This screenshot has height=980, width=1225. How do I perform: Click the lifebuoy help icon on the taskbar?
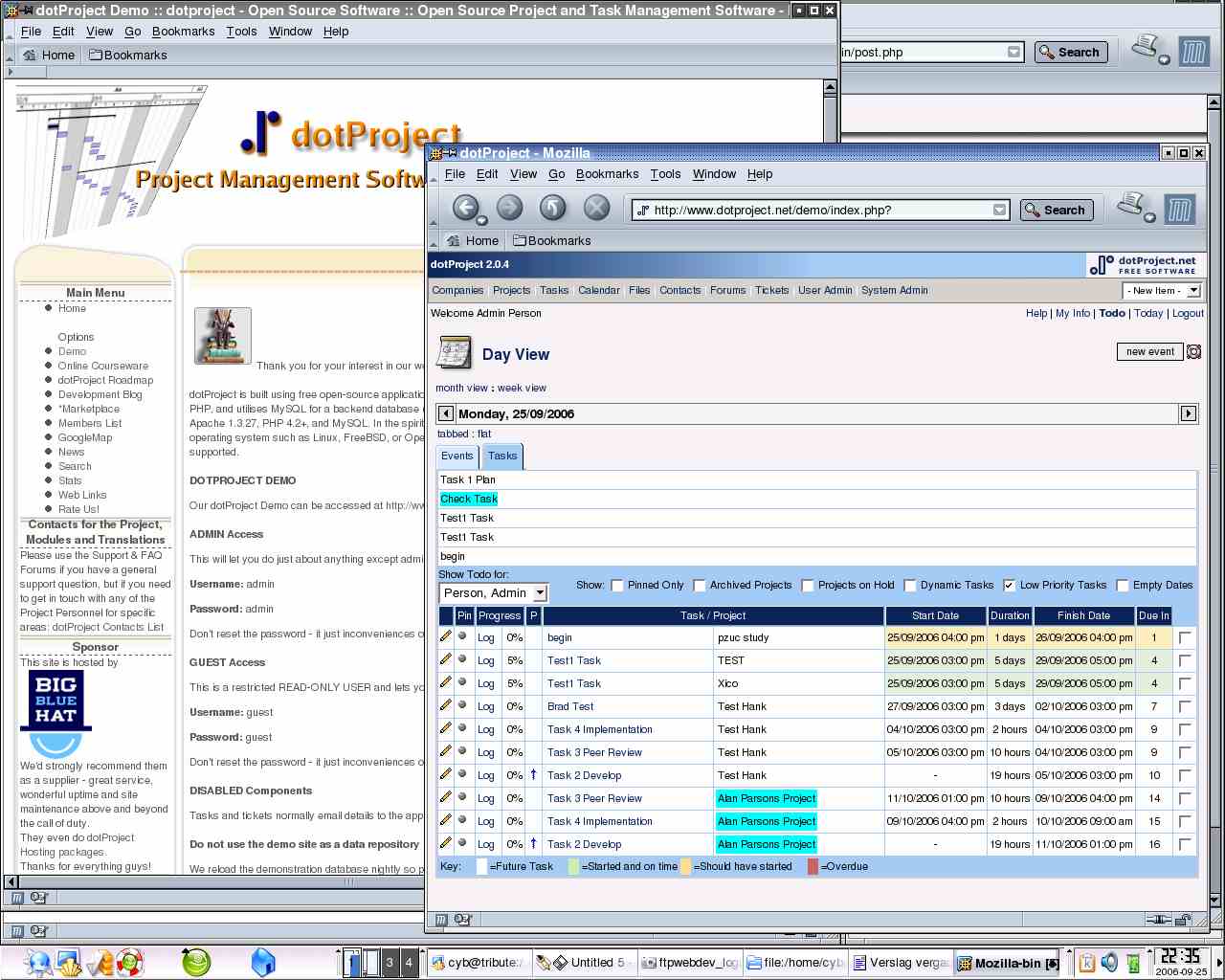coord(130,962)
